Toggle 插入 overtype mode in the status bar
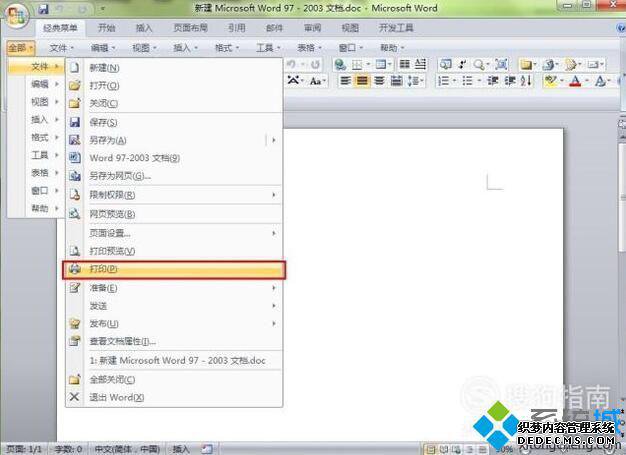 click(x=181, y=449)
